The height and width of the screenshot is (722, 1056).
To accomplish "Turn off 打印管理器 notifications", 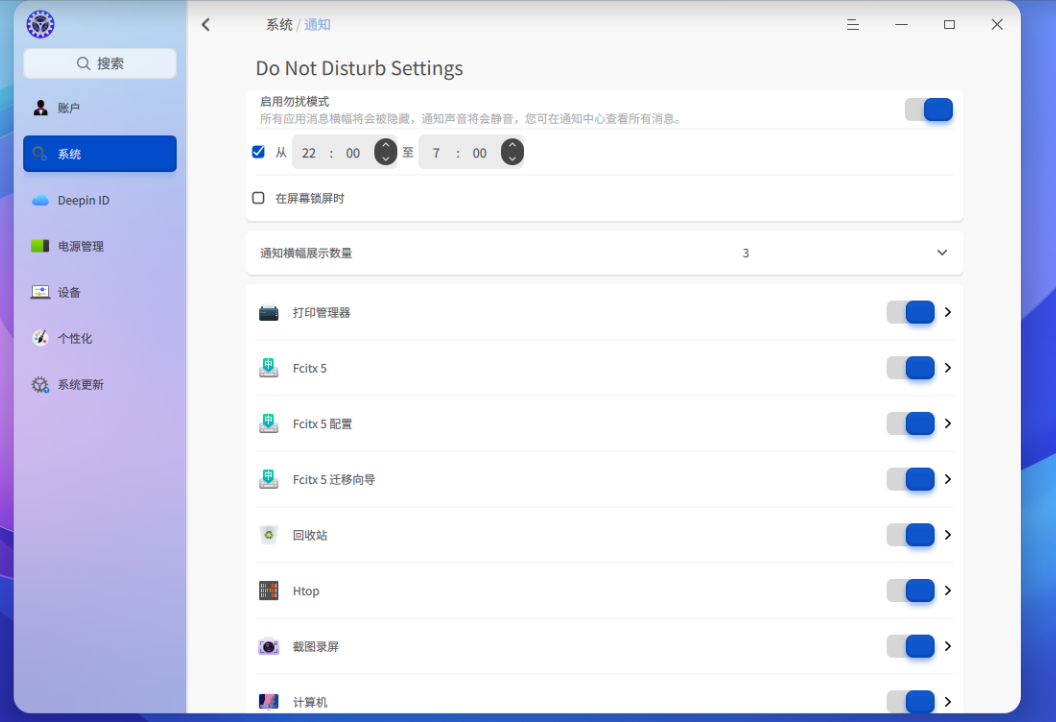I will [x=911, y=313].
